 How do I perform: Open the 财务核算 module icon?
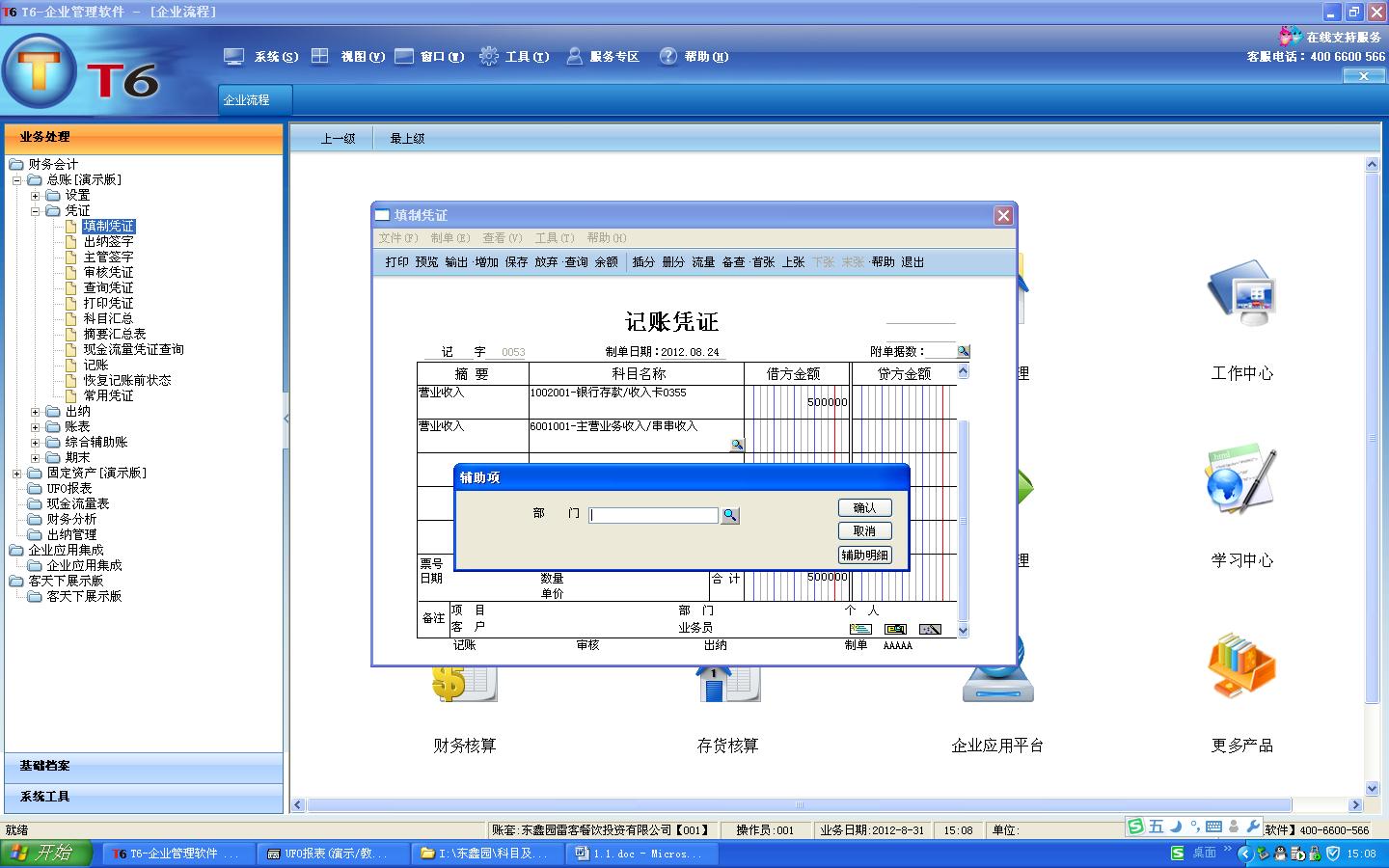click(x=463, y=685)
